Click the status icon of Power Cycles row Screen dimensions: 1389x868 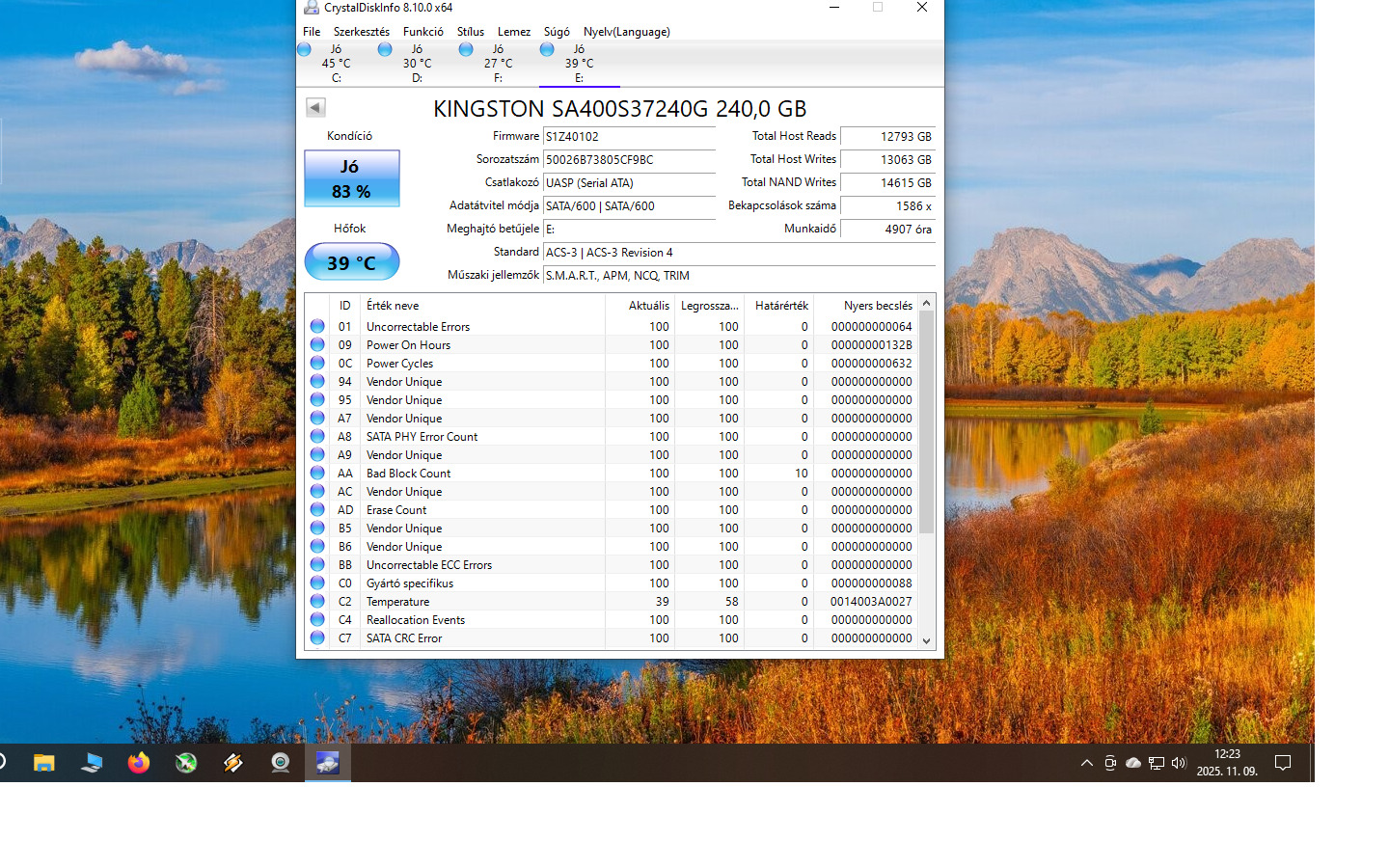317,364
